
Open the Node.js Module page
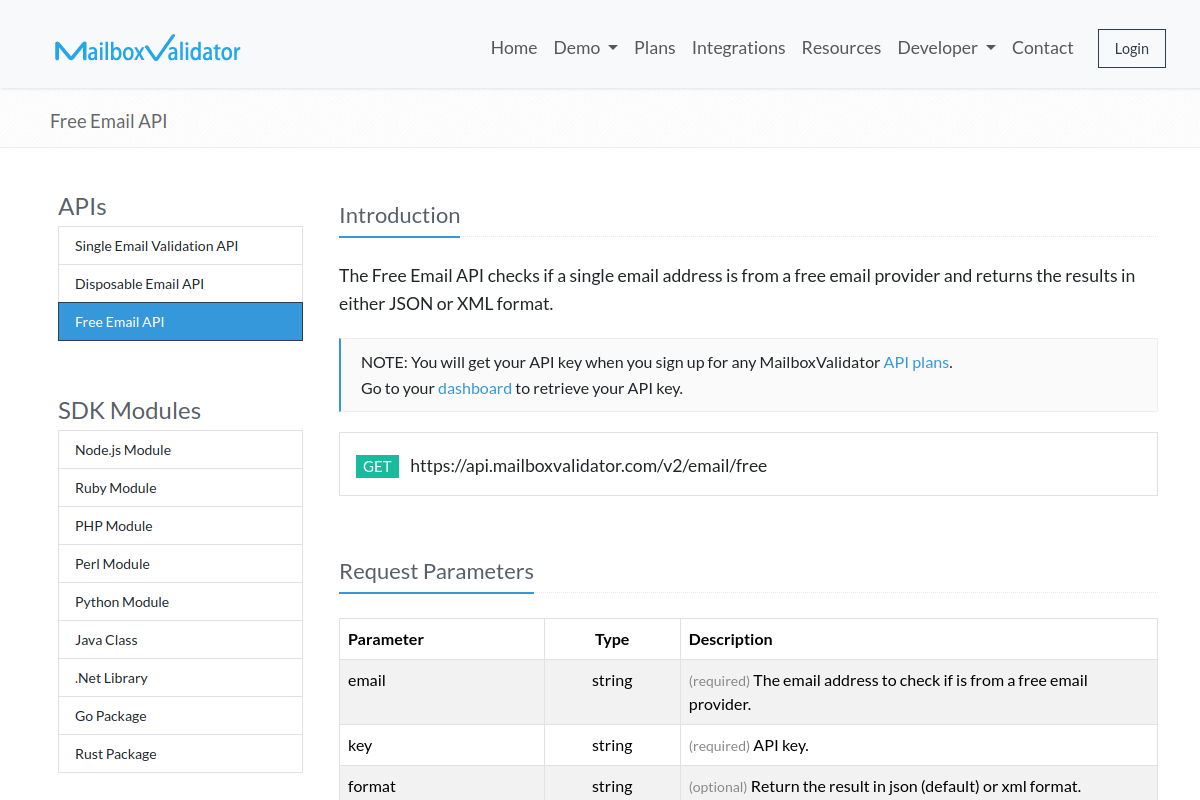(180, 450)
